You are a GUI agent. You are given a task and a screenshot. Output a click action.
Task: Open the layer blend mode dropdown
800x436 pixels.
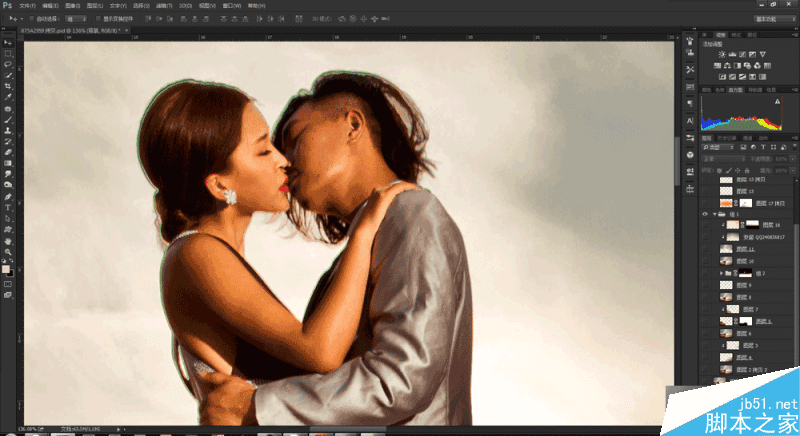tap(723, 159)
